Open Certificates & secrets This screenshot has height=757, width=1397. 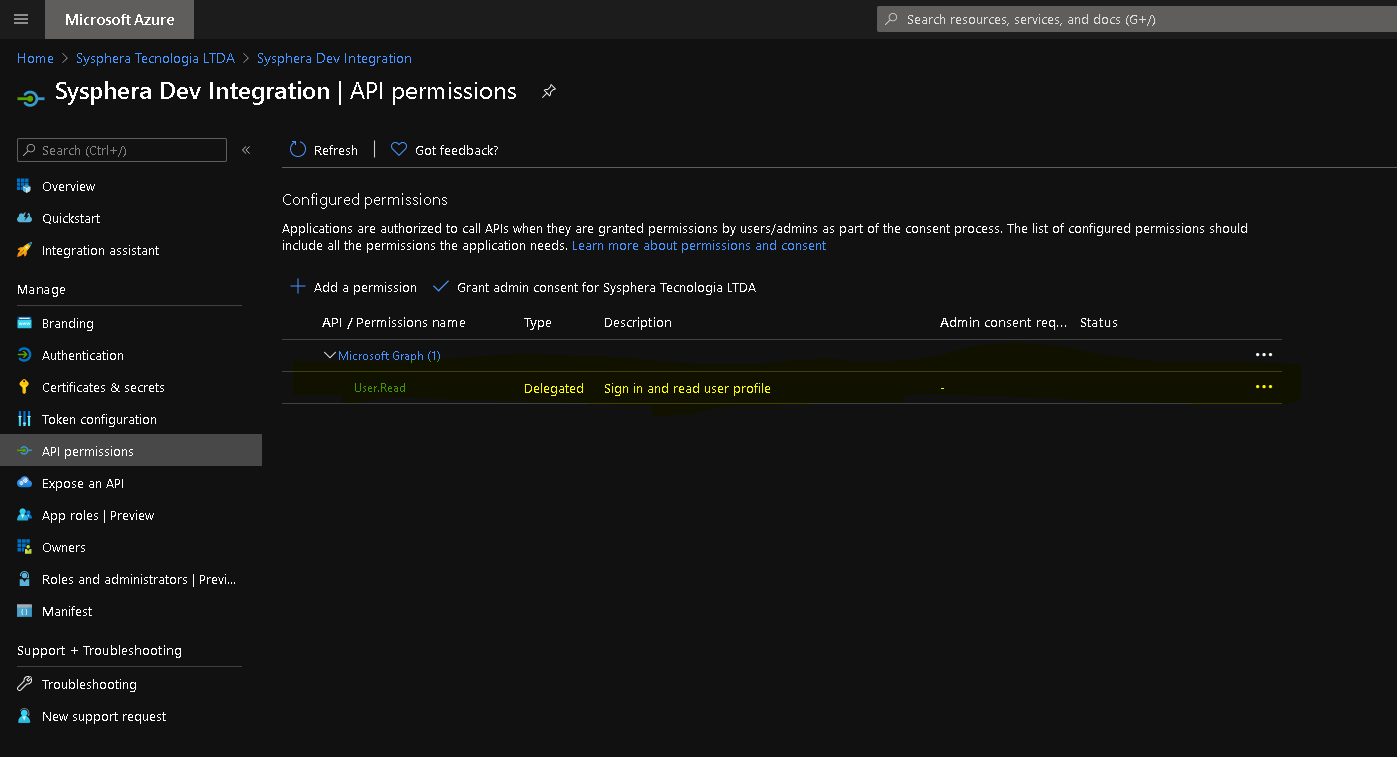point(103,387)
